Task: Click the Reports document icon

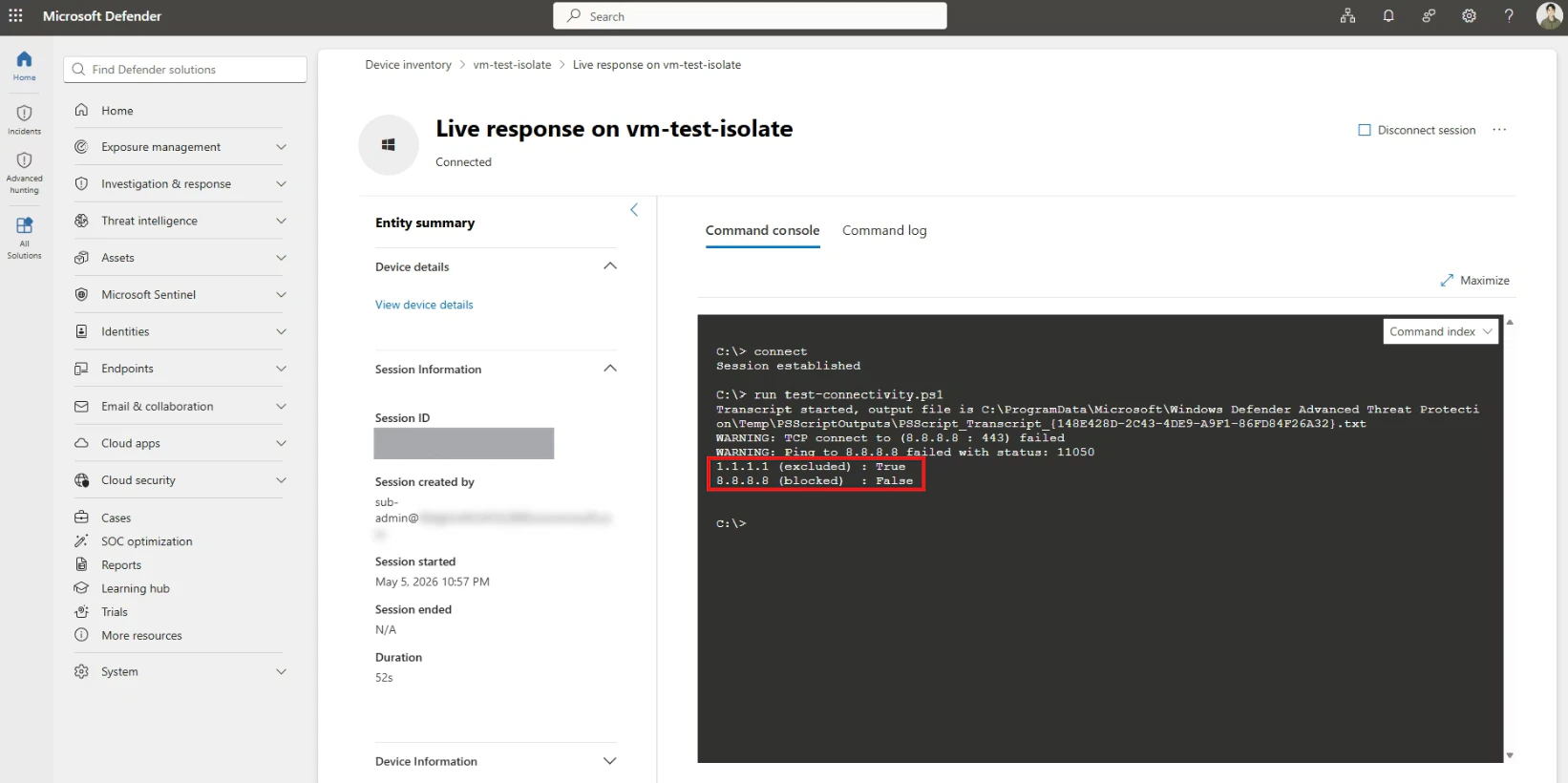Action: click(82, 564)
